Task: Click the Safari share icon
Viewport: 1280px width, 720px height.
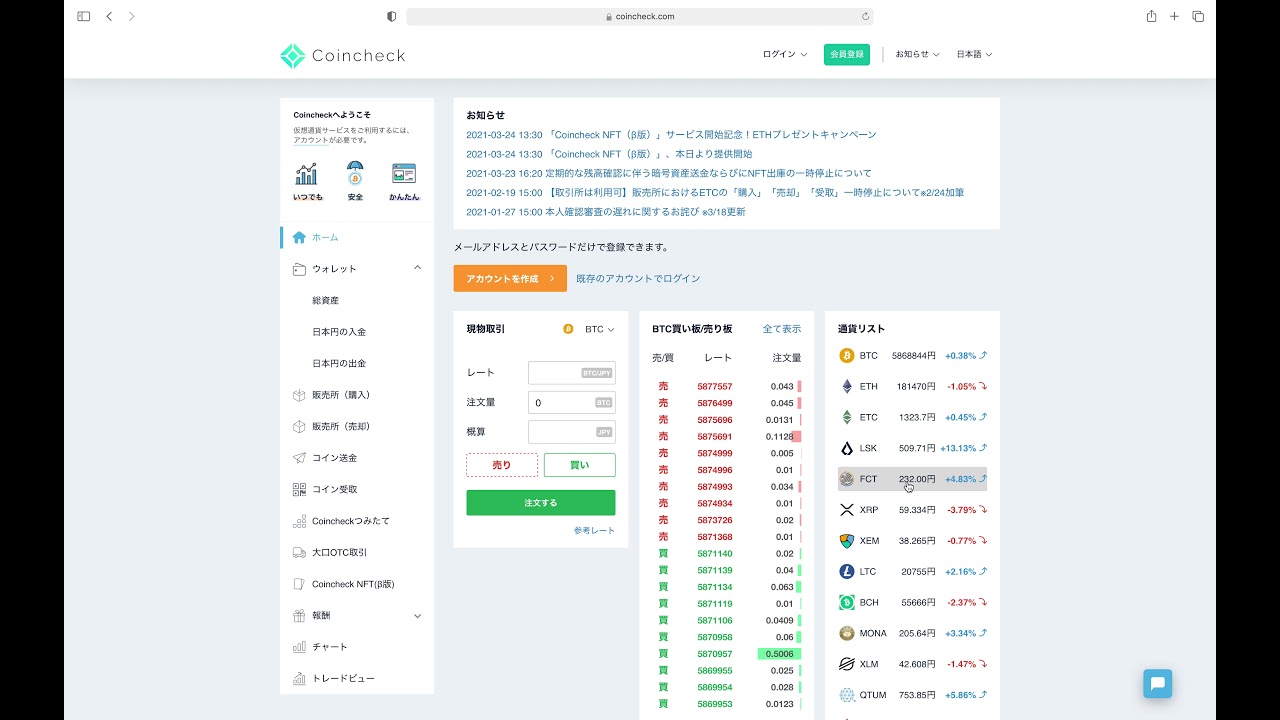Action: pos(1151,16)
